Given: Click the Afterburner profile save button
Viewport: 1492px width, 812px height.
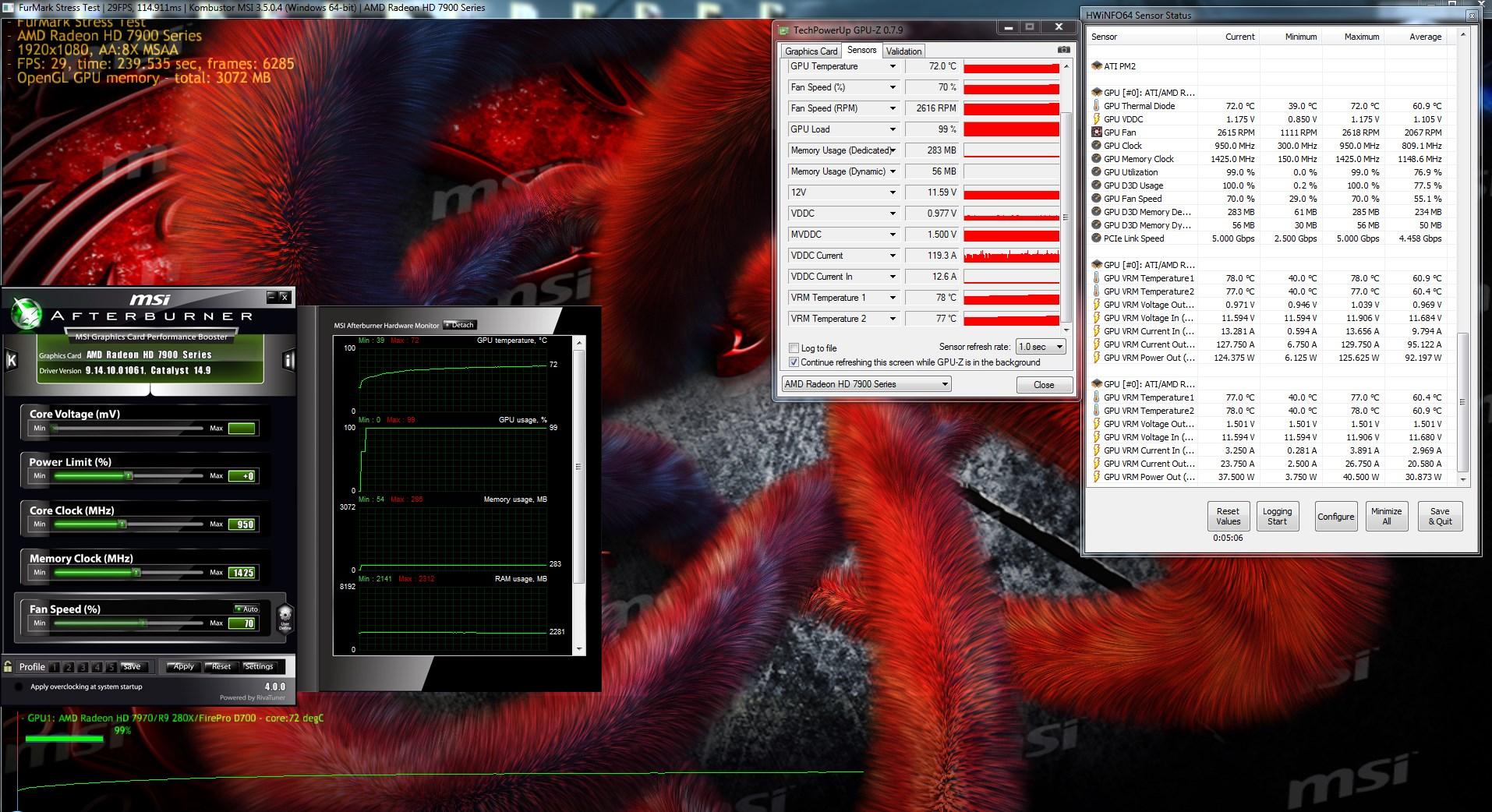Looking at the screenshot, I should 133,666.
